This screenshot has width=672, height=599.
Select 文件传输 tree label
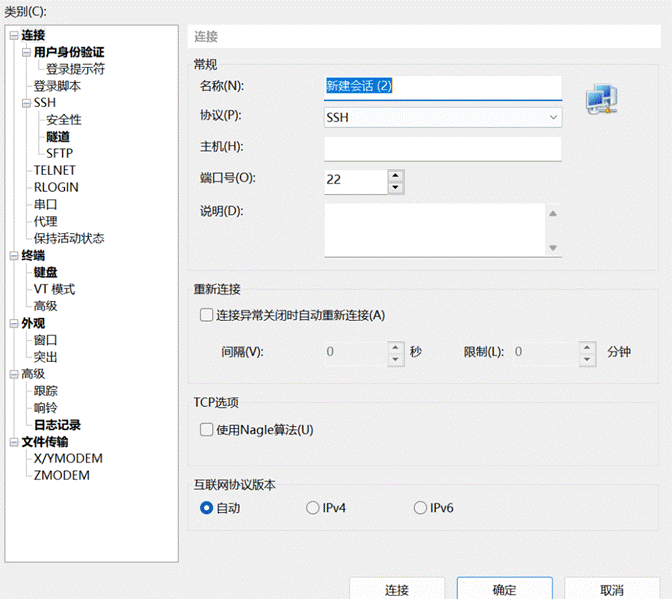45,442
